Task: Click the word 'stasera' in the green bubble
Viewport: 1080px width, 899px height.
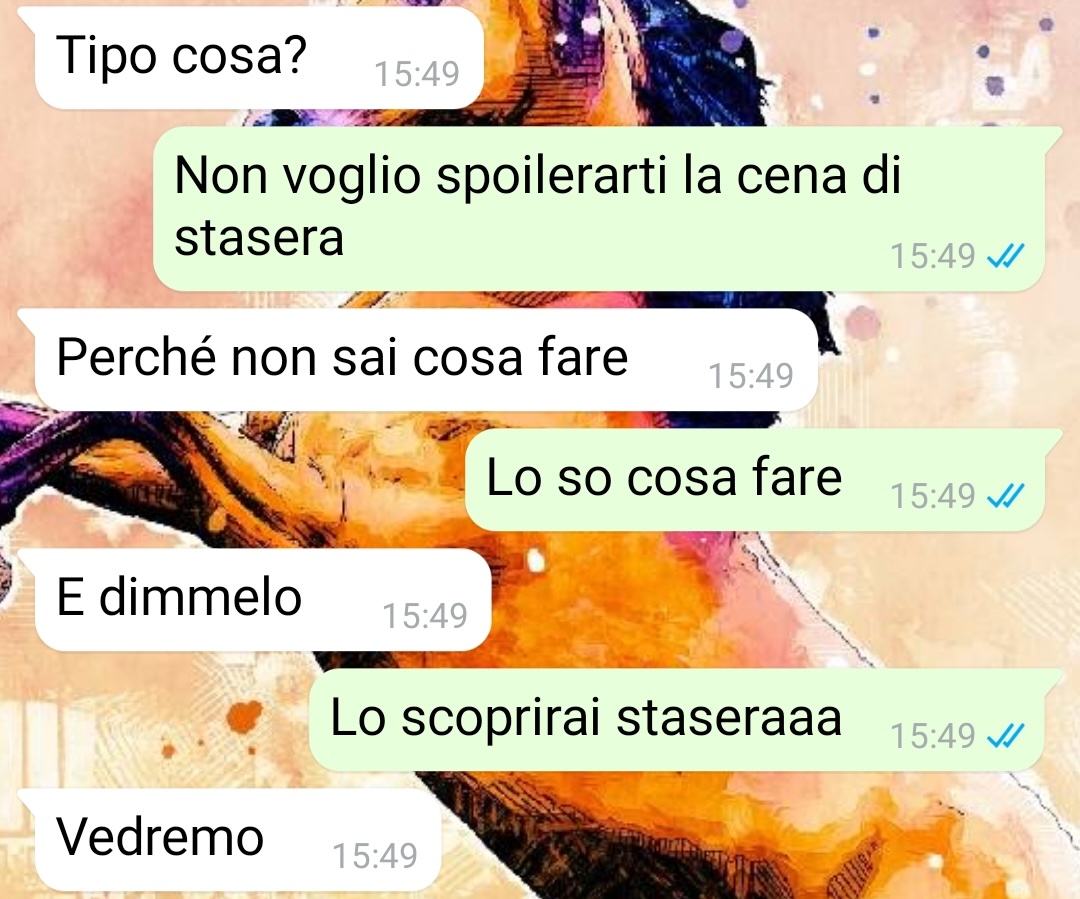Action: click(x=259, y=238)
